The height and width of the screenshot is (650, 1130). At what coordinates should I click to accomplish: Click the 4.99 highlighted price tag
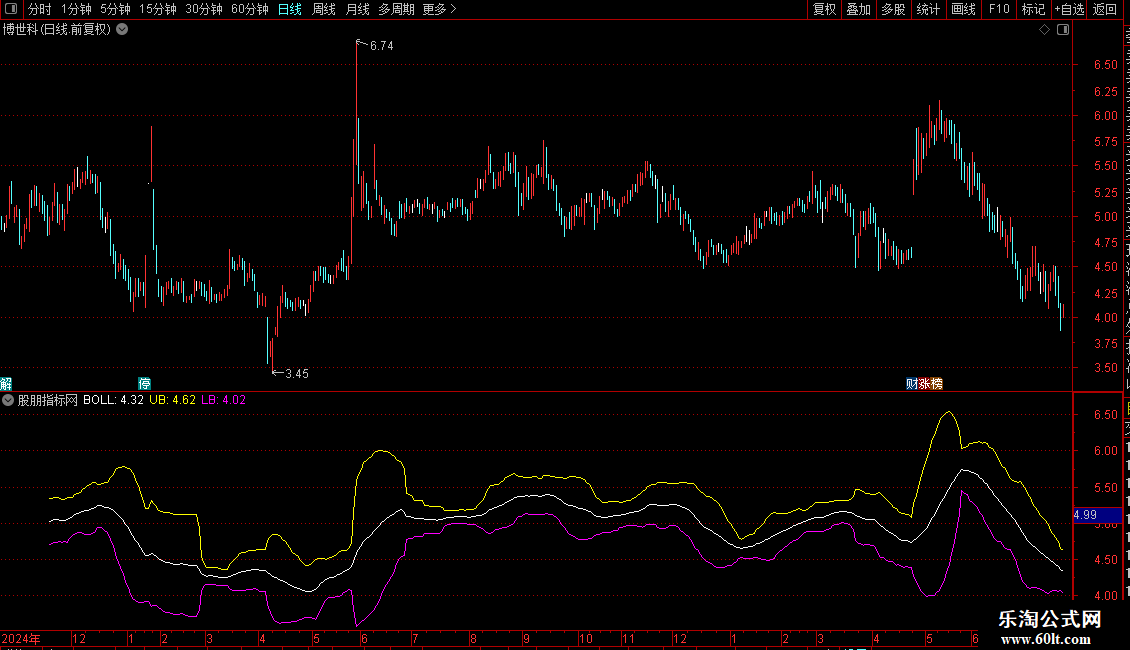coord(1097,515)
